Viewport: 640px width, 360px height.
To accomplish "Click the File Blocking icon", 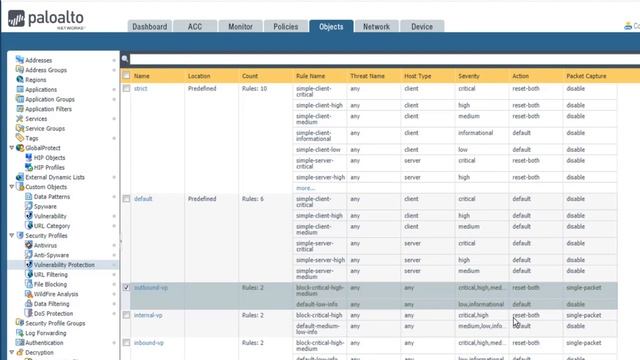I will click(x=29, y=284).
